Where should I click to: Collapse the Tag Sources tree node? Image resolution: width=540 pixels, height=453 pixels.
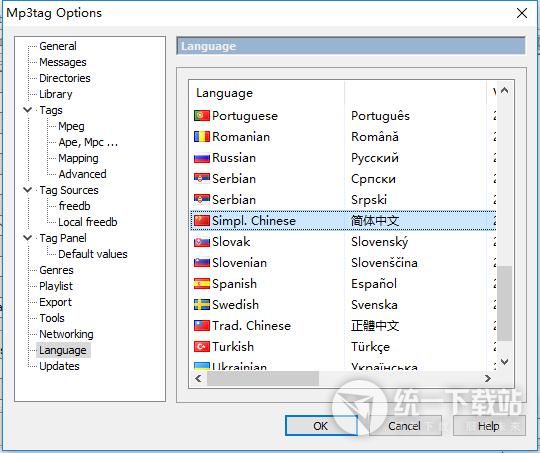click(x=27, y=190)
